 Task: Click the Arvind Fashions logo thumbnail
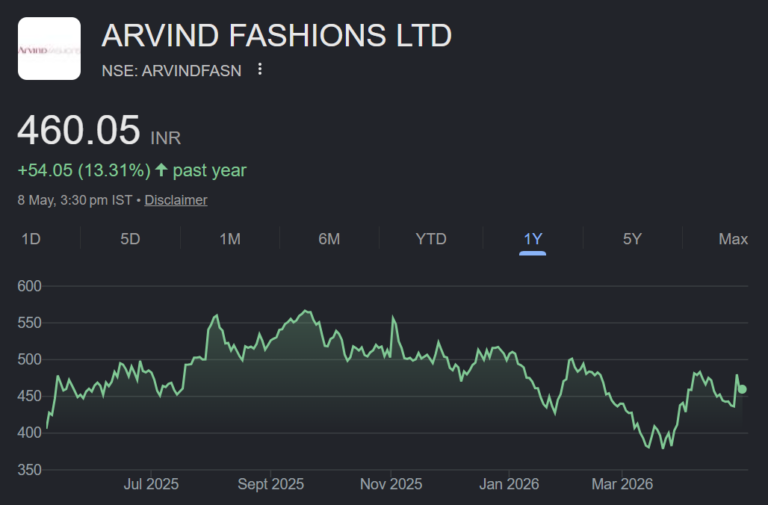click(49, 48)
